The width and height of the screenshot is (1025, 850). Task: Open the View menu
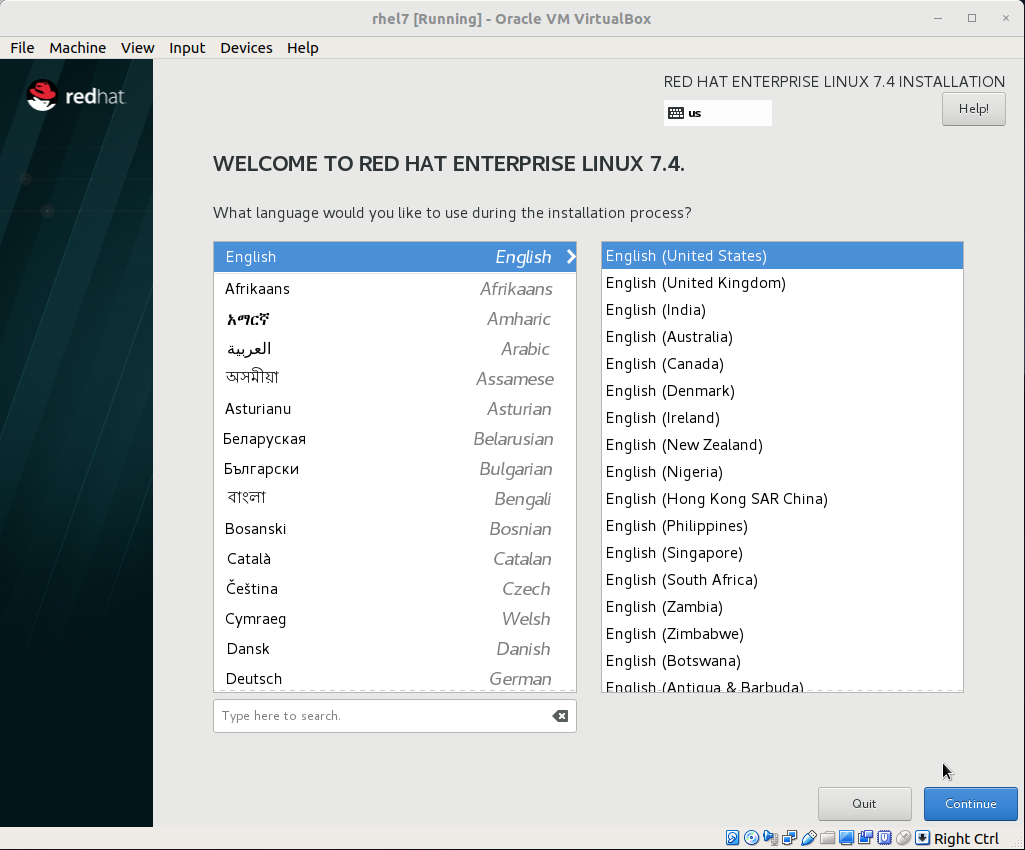click(x=137, y=48)
